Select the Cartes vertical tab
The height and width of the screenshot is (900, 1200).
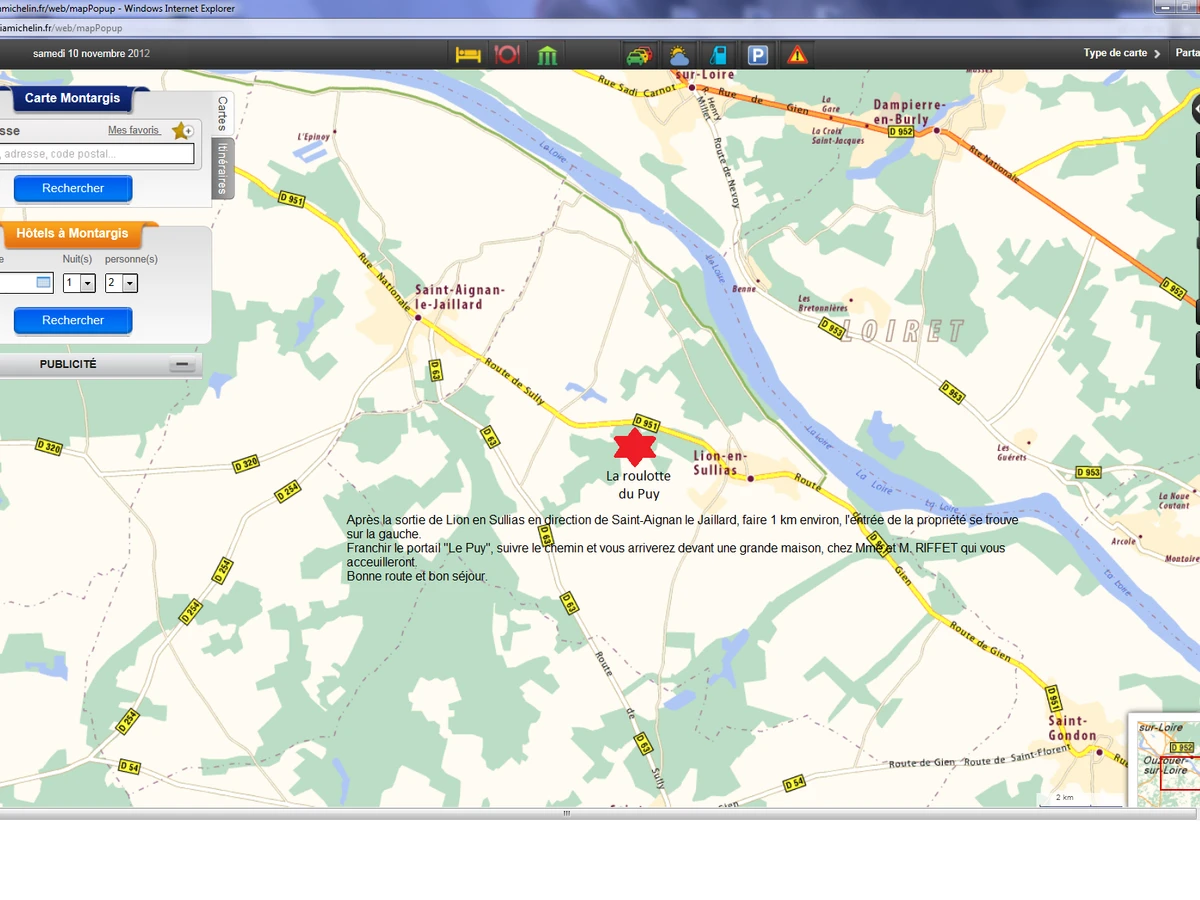(x=223, y=112)
